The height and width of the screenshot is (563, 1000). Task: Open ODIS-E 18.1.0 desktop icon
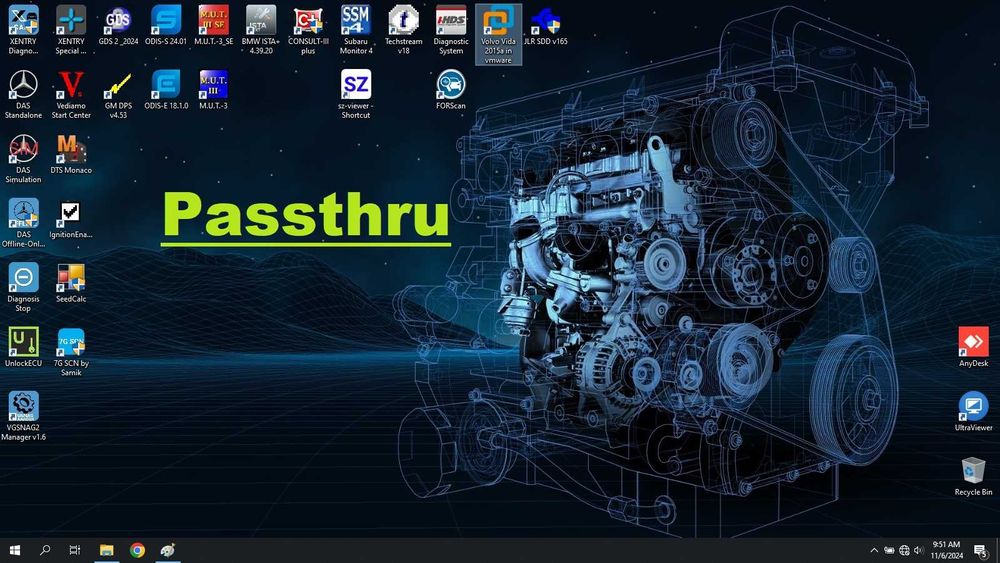166,90
